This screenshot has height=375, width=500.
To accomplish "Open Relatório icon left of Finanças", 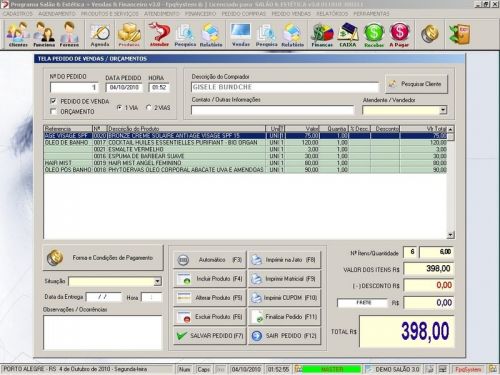I will click(x=292, y=34).
